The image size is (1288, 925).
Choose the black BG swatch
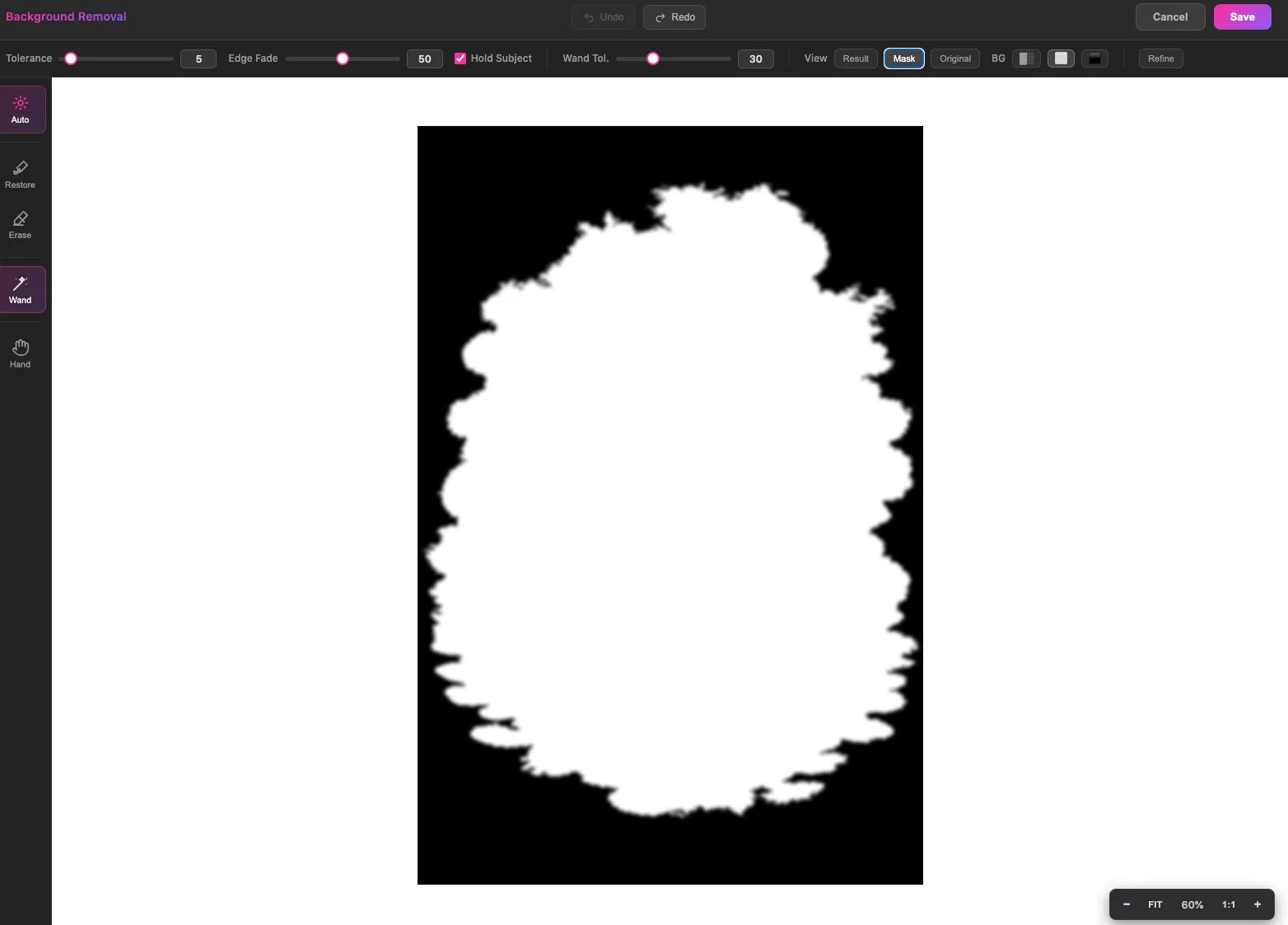[1094, 58]
